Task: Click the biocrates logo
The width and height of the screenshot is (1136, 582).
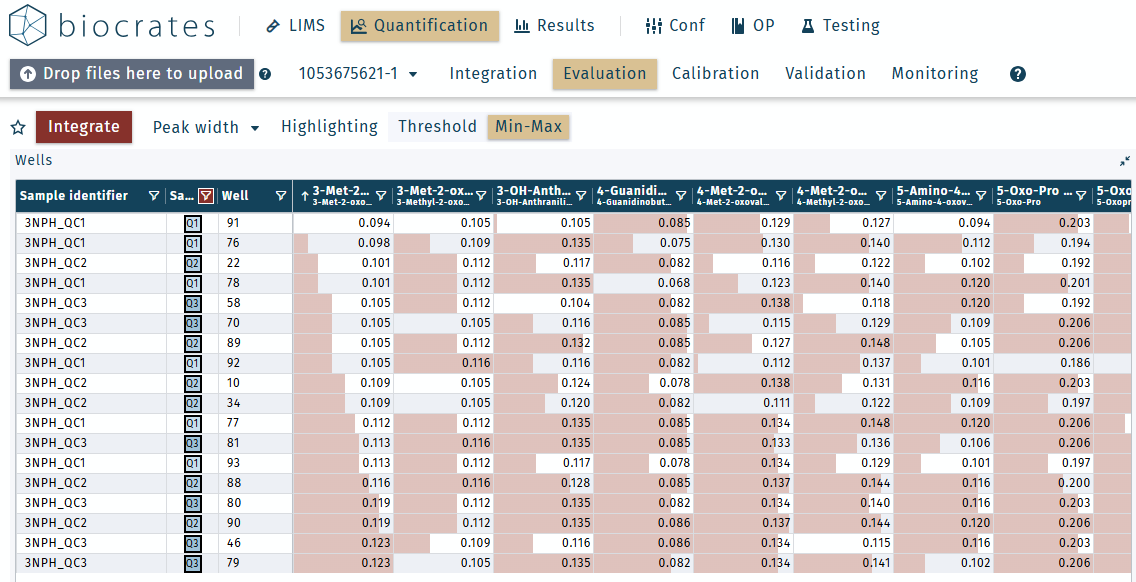Action: click(x=112, y=25)
